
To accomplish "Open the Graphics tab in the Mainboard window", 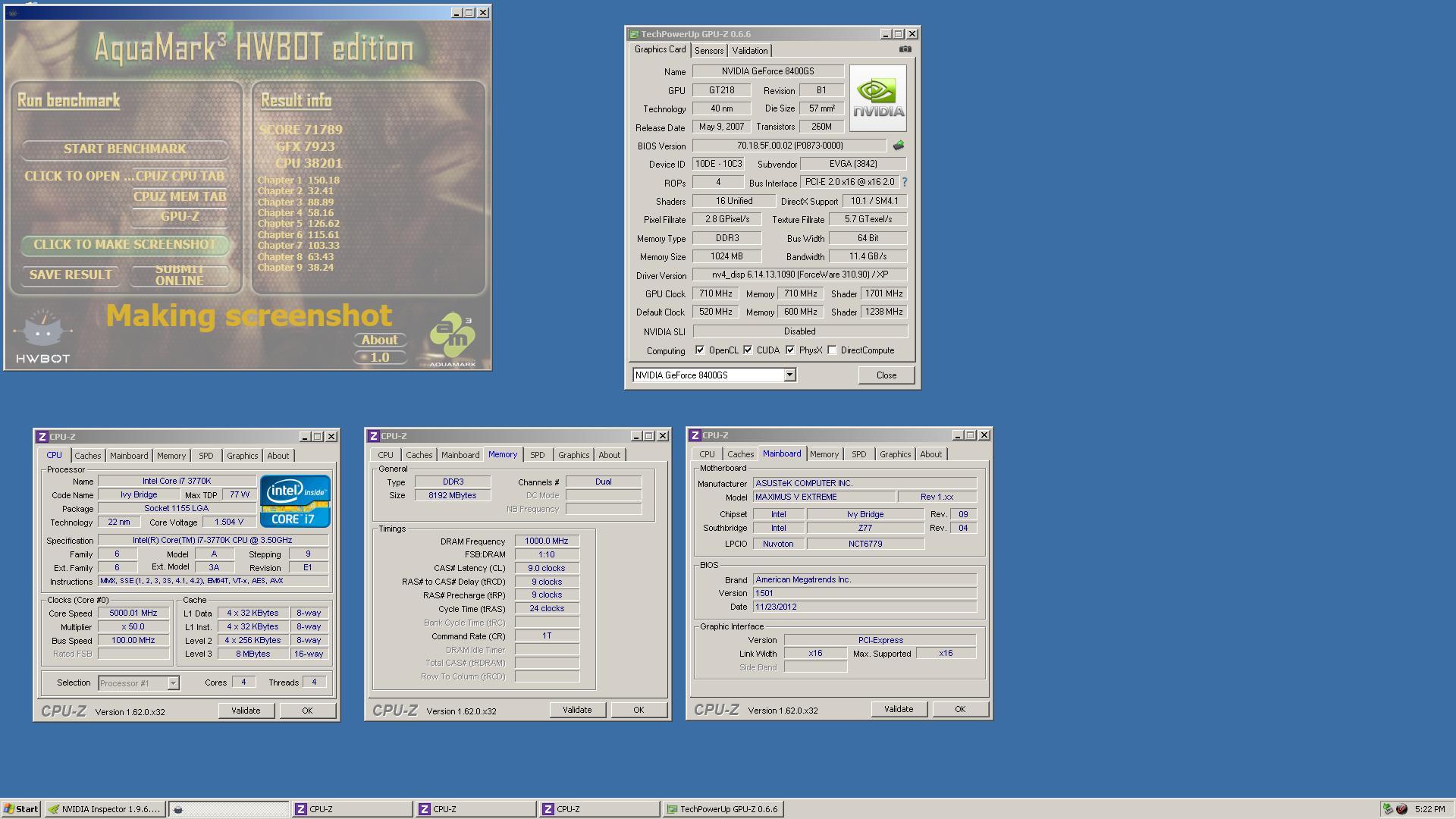I will click(x=895, y=454).
